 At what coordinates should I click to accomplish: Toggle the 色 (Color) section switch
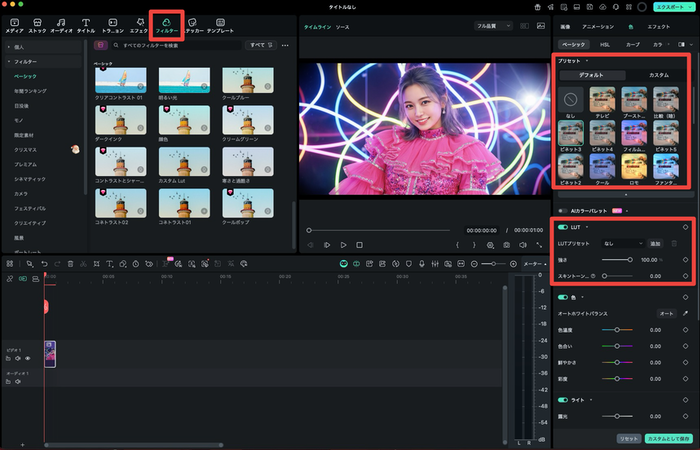[563, 297]
